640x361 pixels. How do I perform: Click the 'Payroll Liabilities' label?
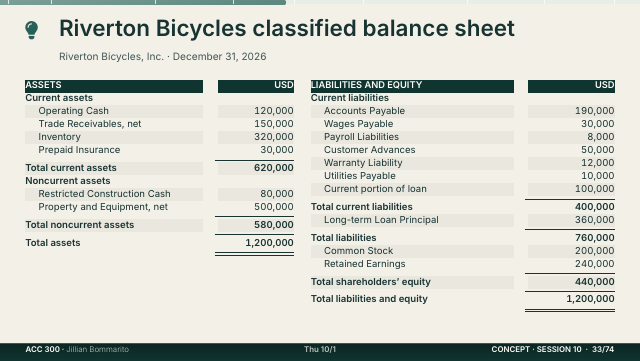(x=362, y=137)
